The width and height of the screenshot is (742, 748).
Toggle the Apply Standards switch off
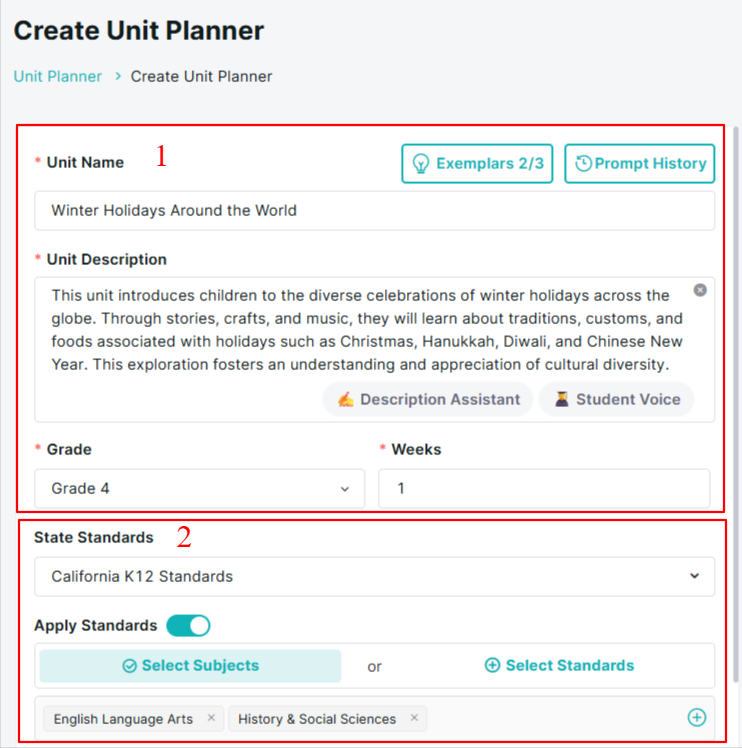[x=188, y=625]
